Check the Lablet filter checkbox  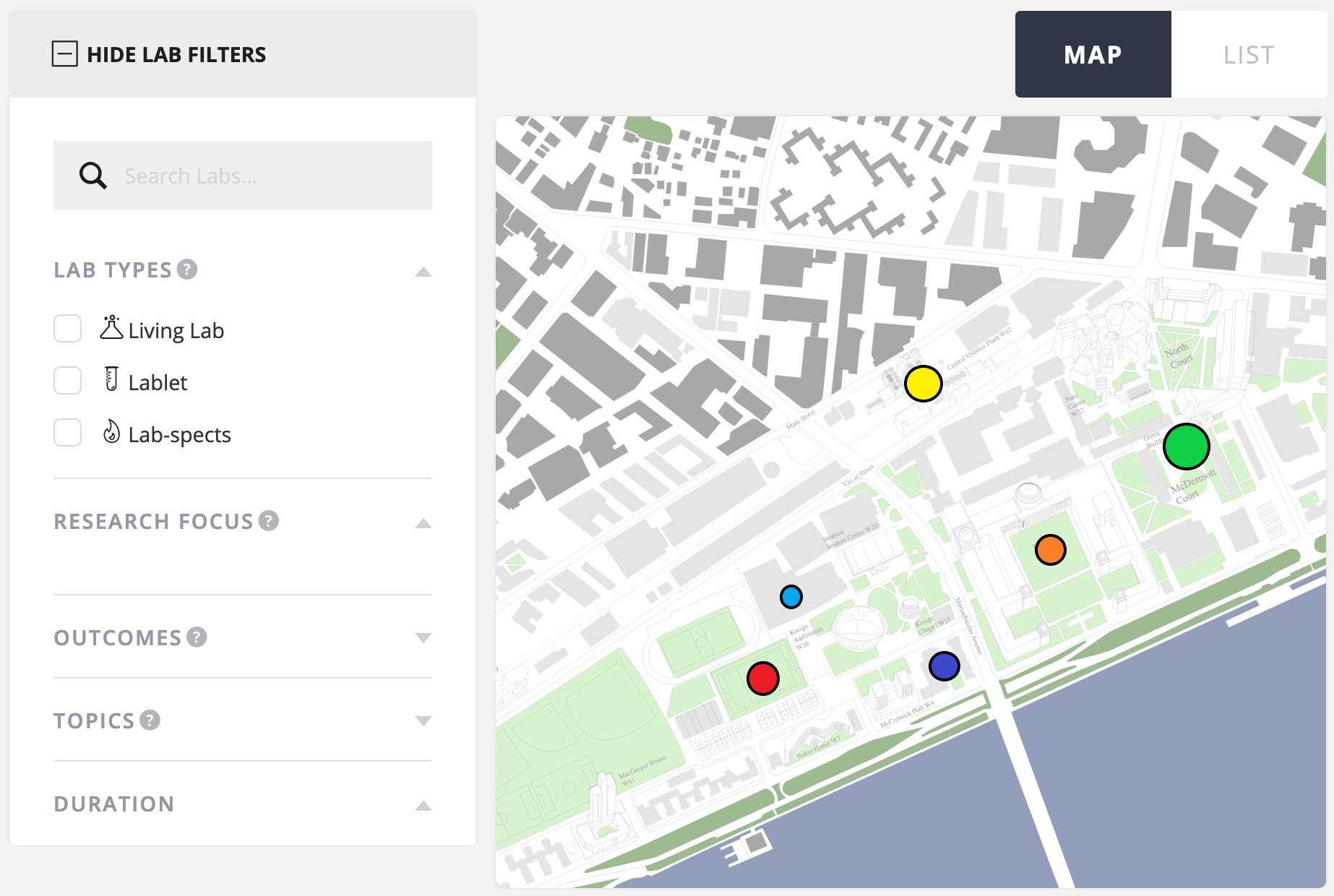click(67, 381)
